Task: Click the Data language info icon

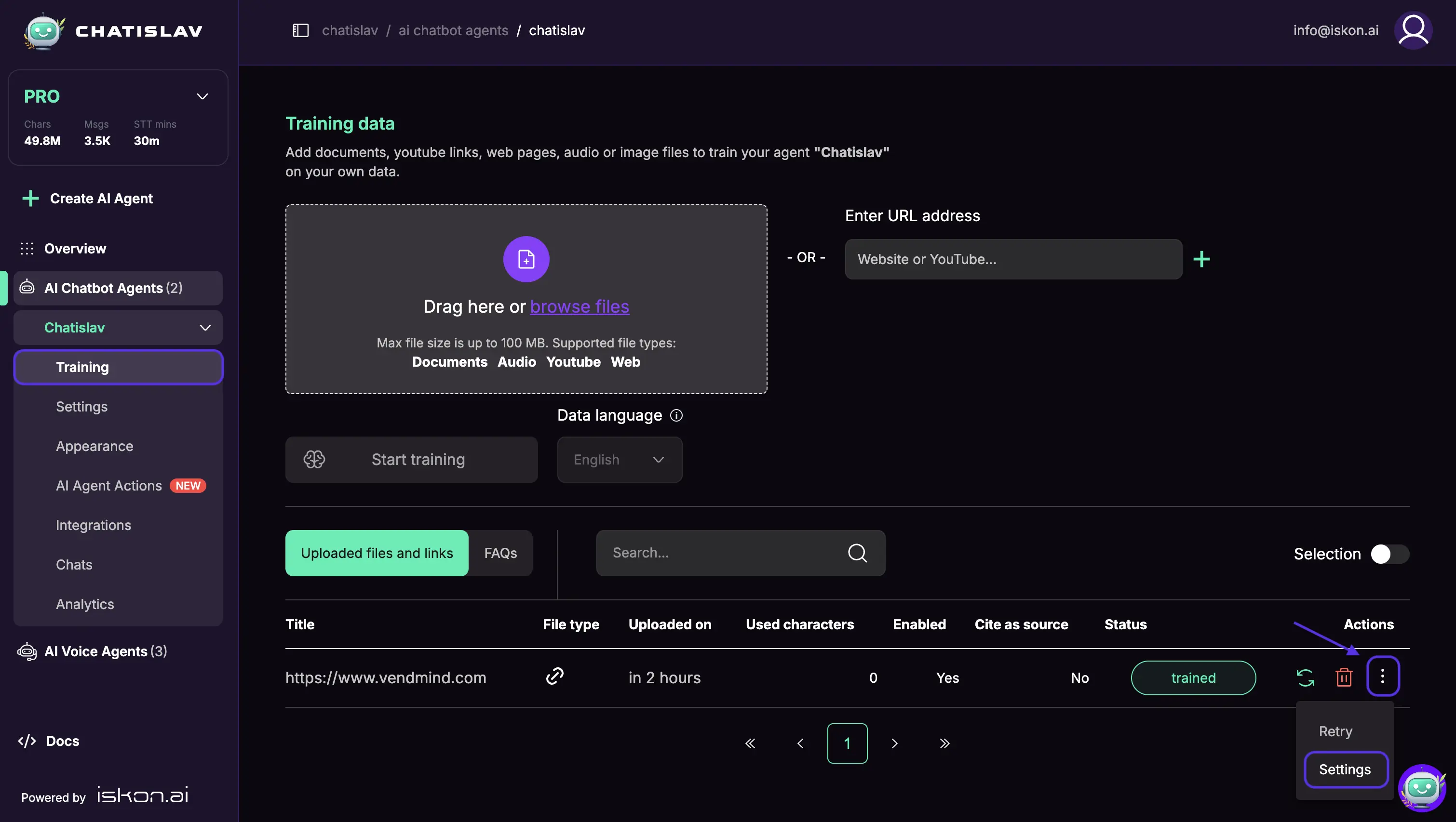Action: (676, 415)
